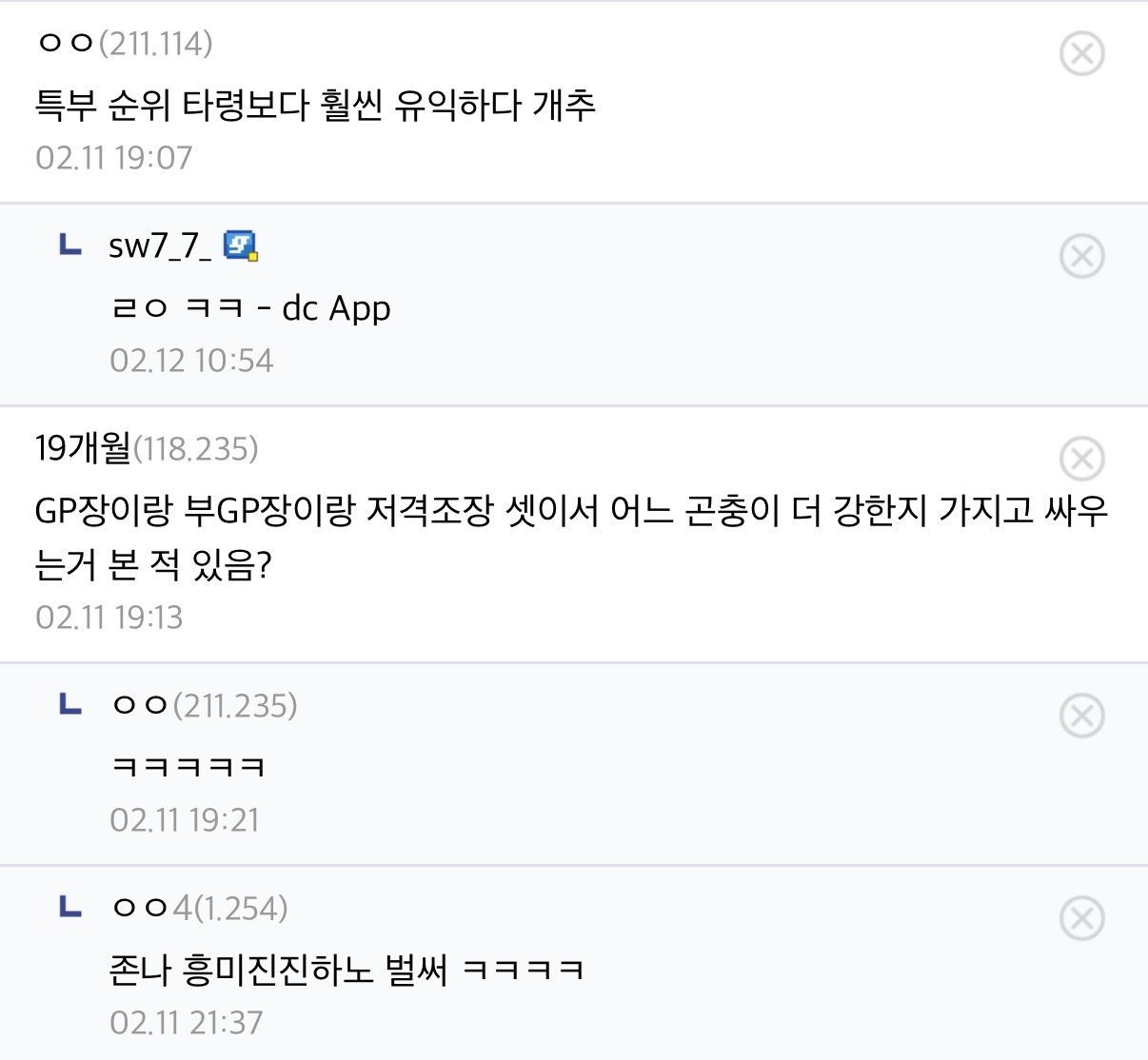This screenshot has height=1060, width=1148.
Task: Click the "ㅋㅋㅋㅋㅋ" reply text
Action: [188, 766]
